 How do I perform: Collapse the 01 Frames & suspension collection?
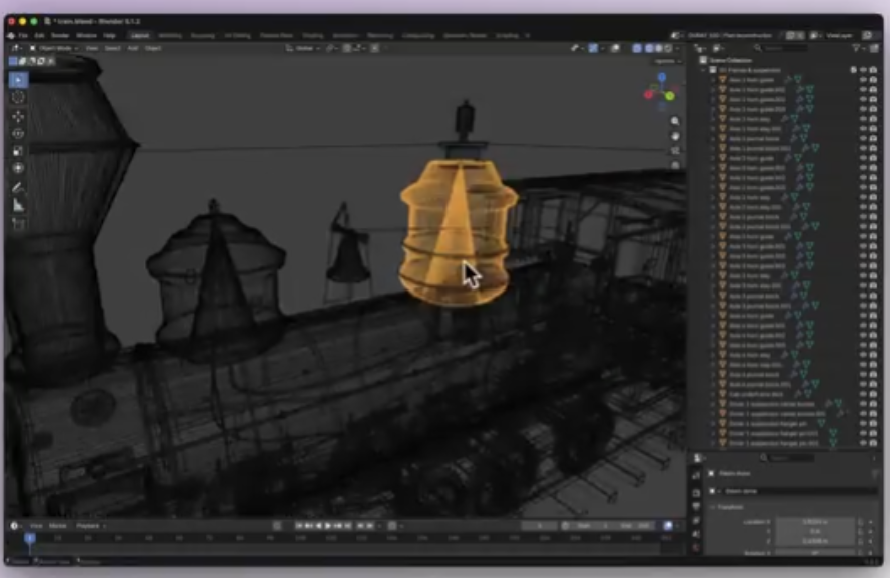click(x=704, y=70)
